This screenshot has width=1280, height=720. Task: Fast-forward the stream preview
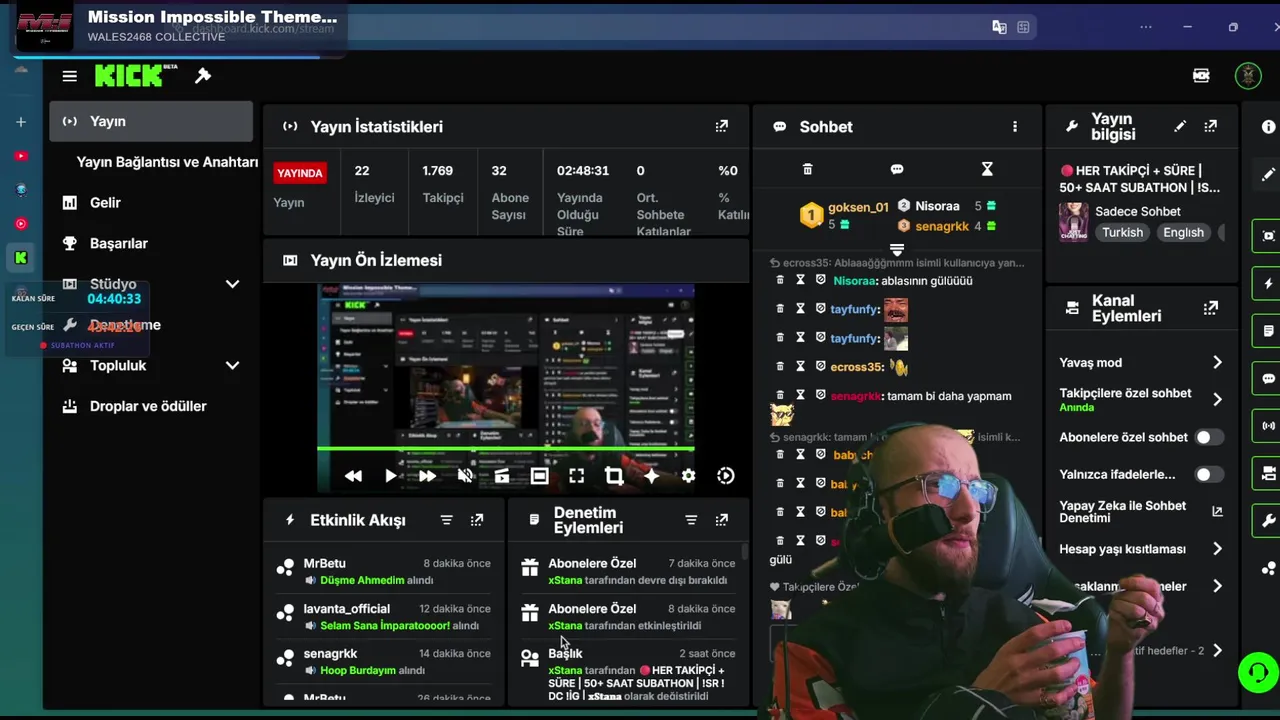coord(427,476)
